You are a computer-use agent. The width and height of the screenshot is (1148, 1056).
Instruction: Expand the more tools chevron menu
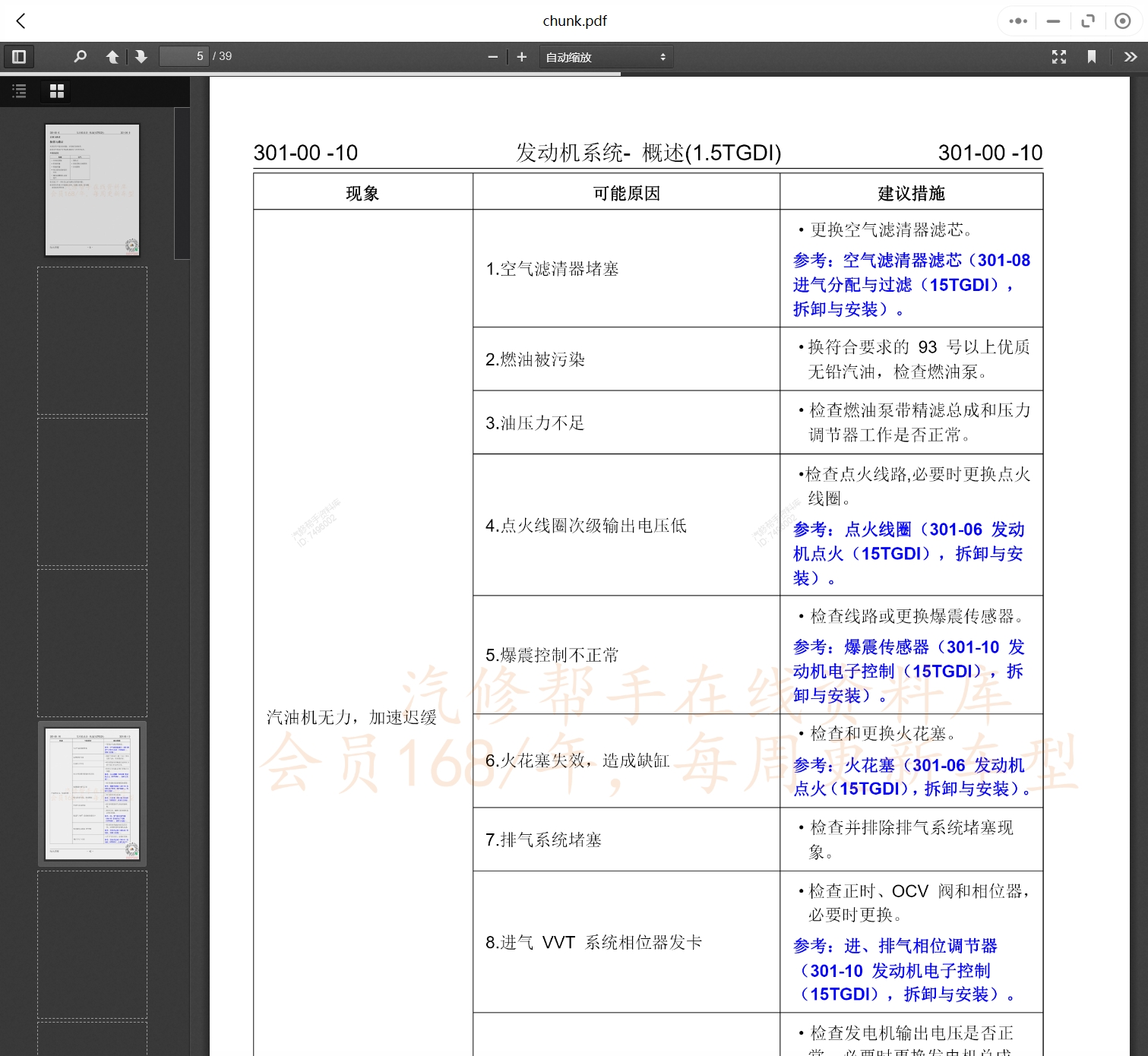1130,56
